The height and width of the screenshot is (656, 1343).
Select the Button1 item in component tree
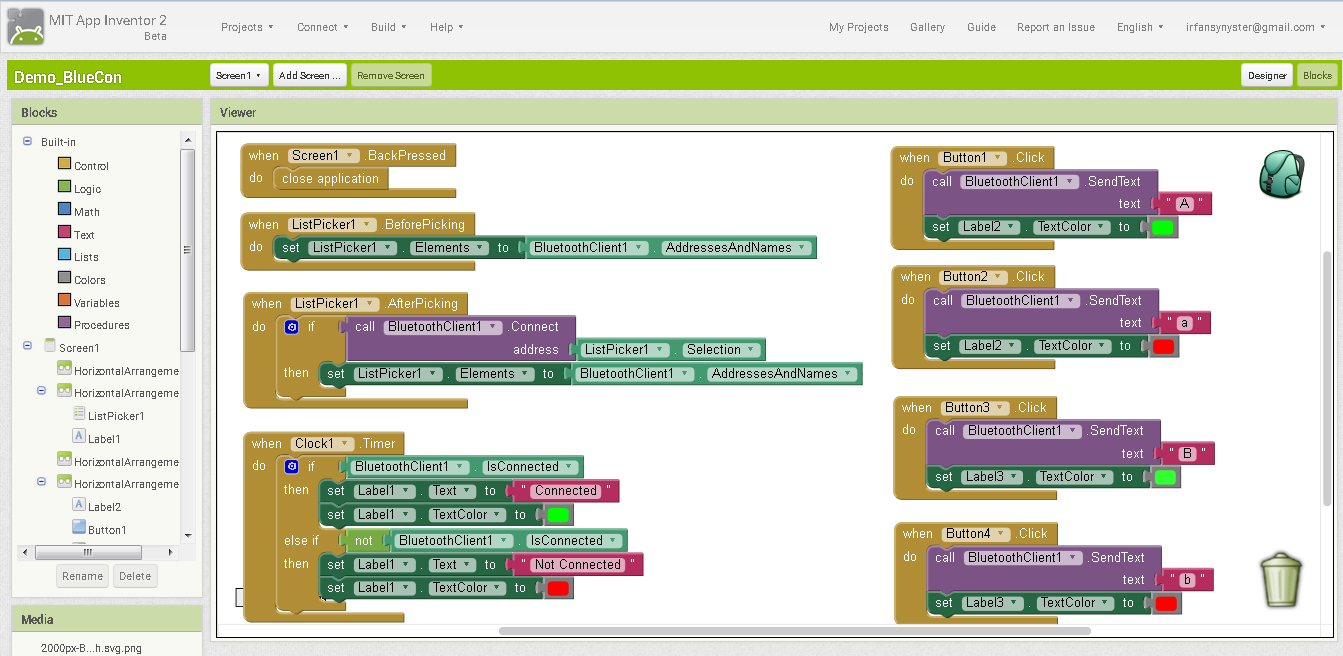(x=107, y=529)
